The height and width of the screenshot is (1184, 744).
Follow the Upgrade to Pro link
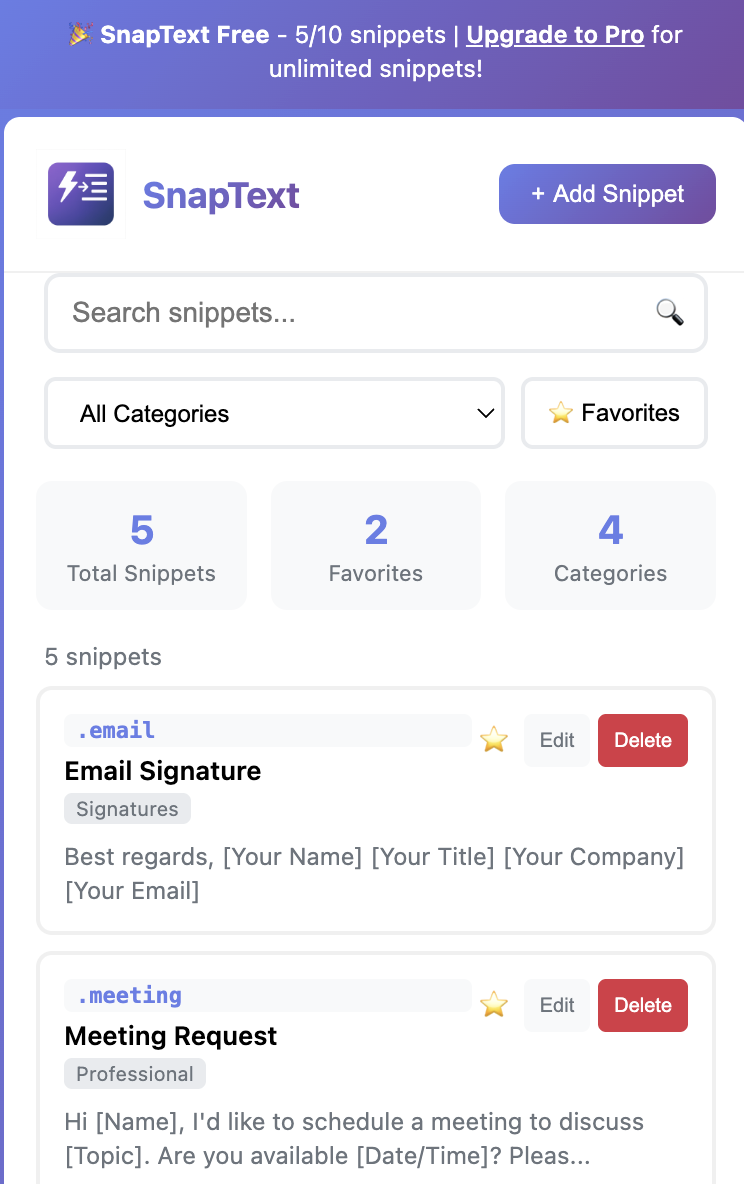tap(555, 35)
